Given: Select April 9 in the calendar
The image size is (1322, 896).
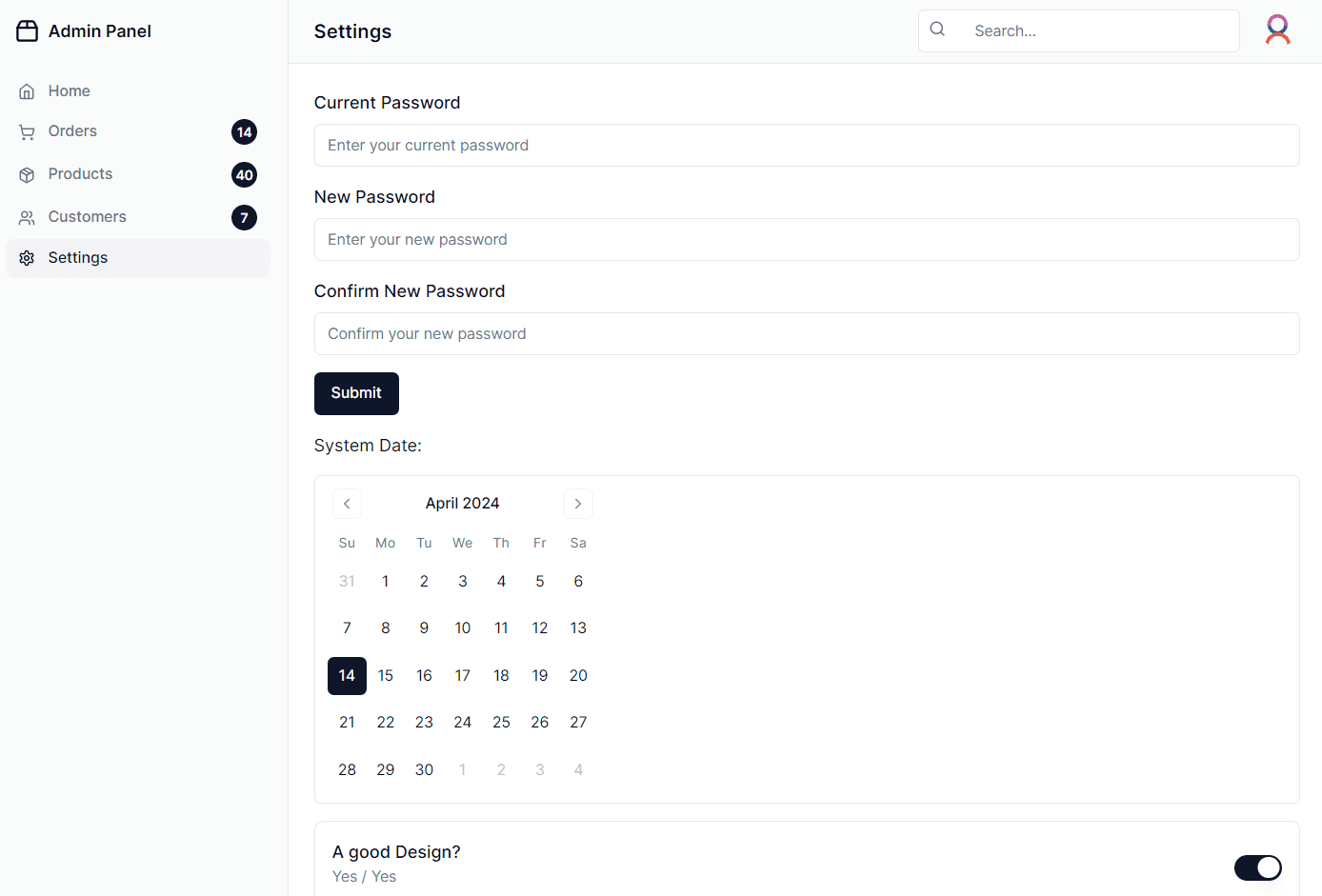Looking at the screenshot, I should (x=424, y=628).
